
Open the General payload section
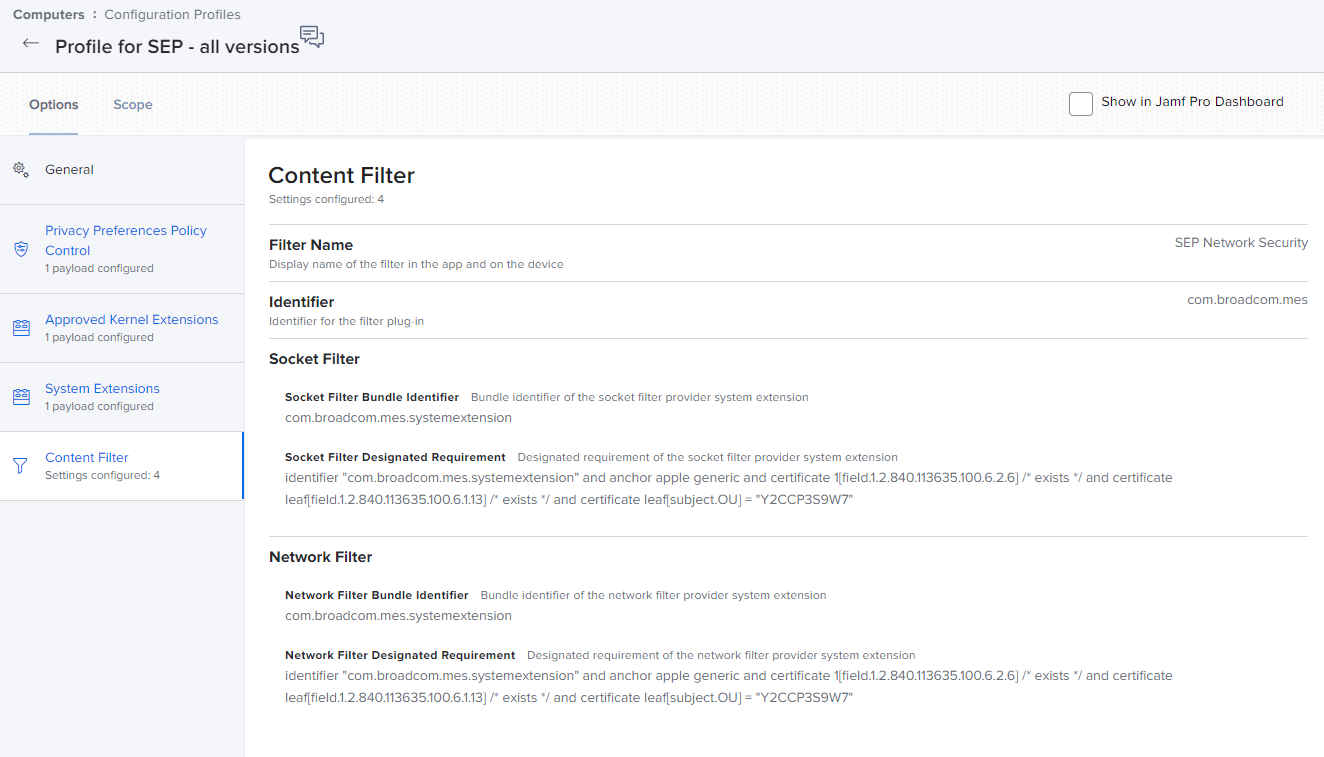pyautogui.click(x=69, y=170)
